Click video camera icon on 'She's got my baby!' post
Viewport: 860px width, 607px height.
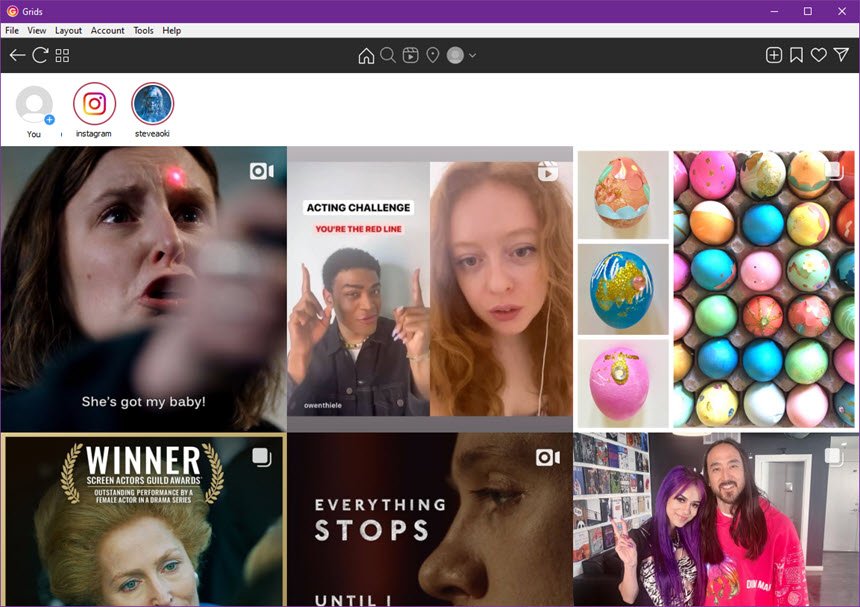262,172
